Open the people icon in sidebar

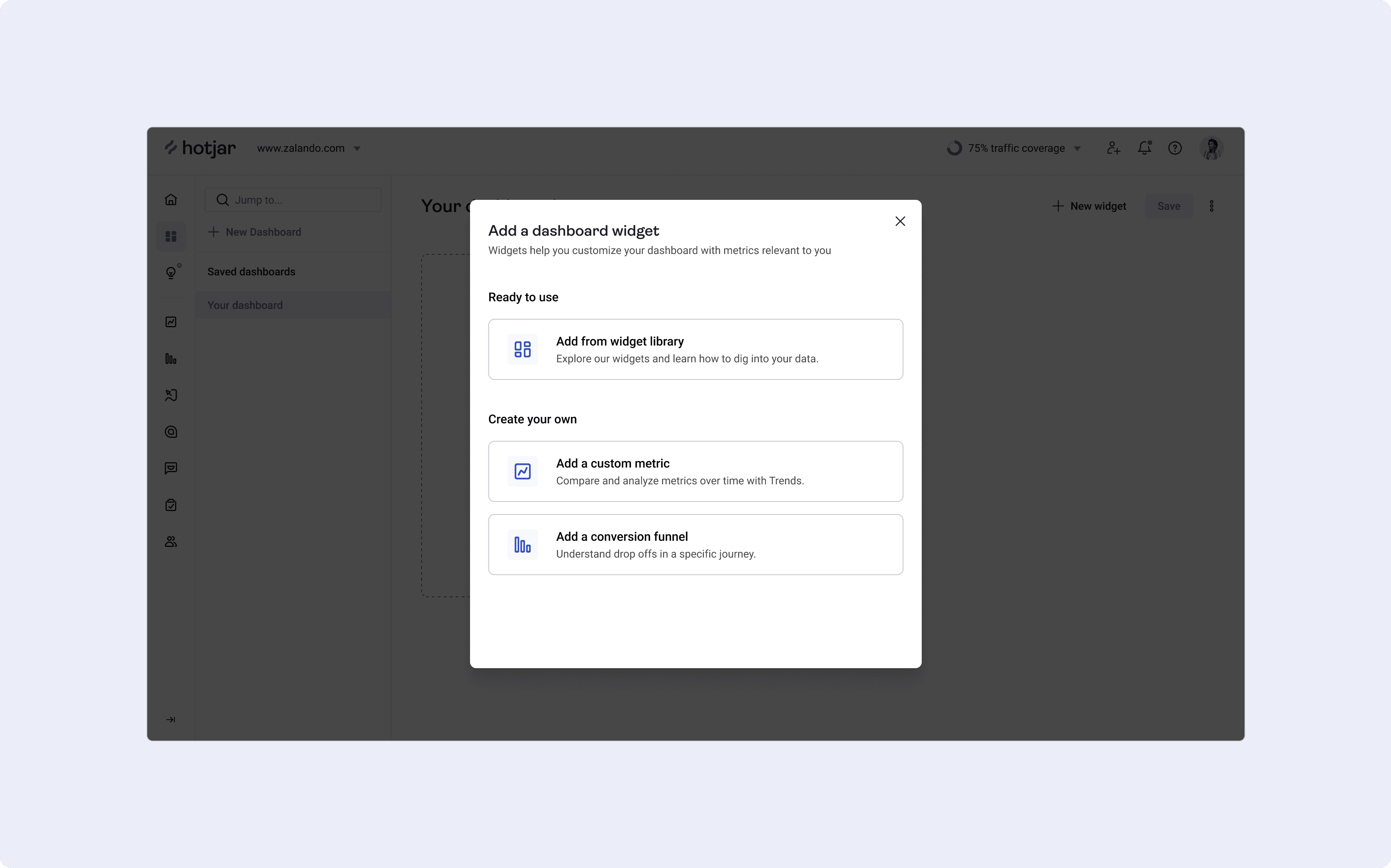(171, 541)
